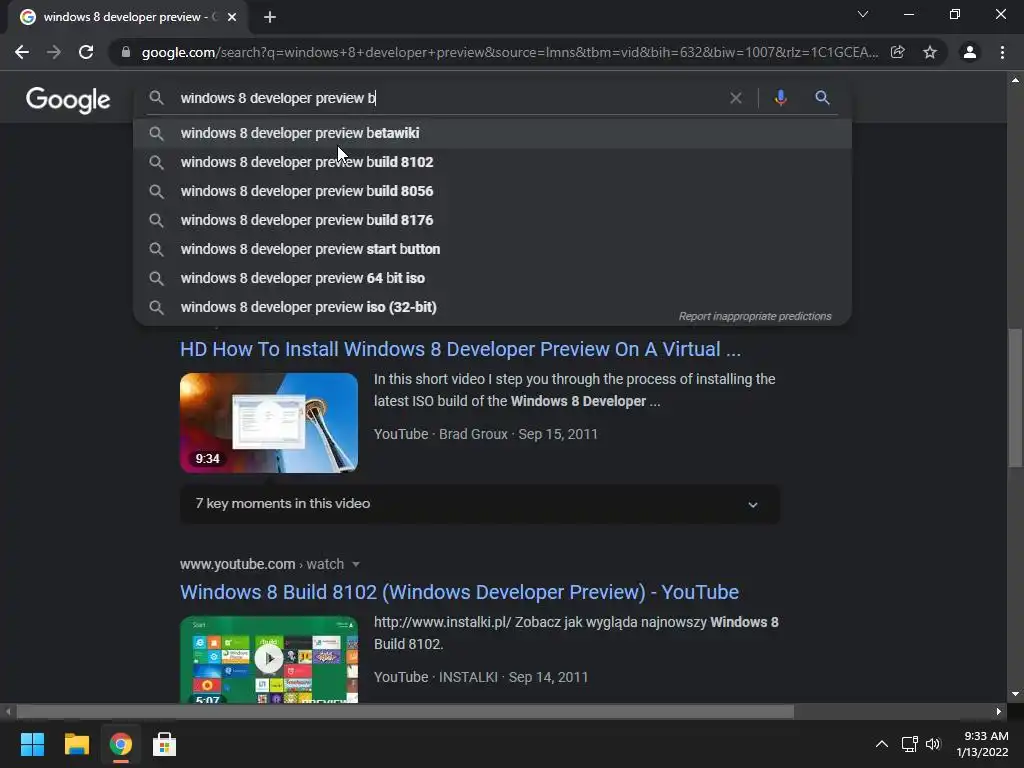This screenshot has width=1024, height=768.
Task: Submit the search with the blue magnifier
Action: pos(822,98)
